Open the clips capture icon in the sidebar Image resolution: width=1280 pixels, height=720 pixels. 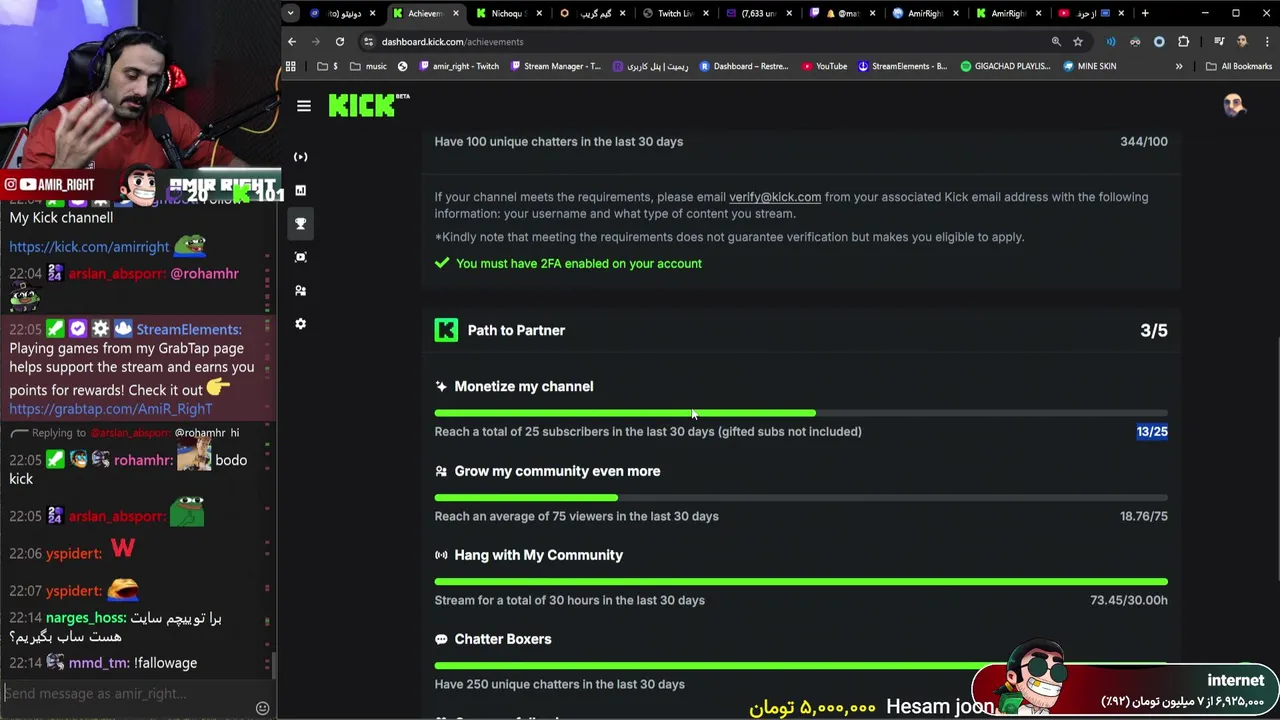(x=300, y=257)
